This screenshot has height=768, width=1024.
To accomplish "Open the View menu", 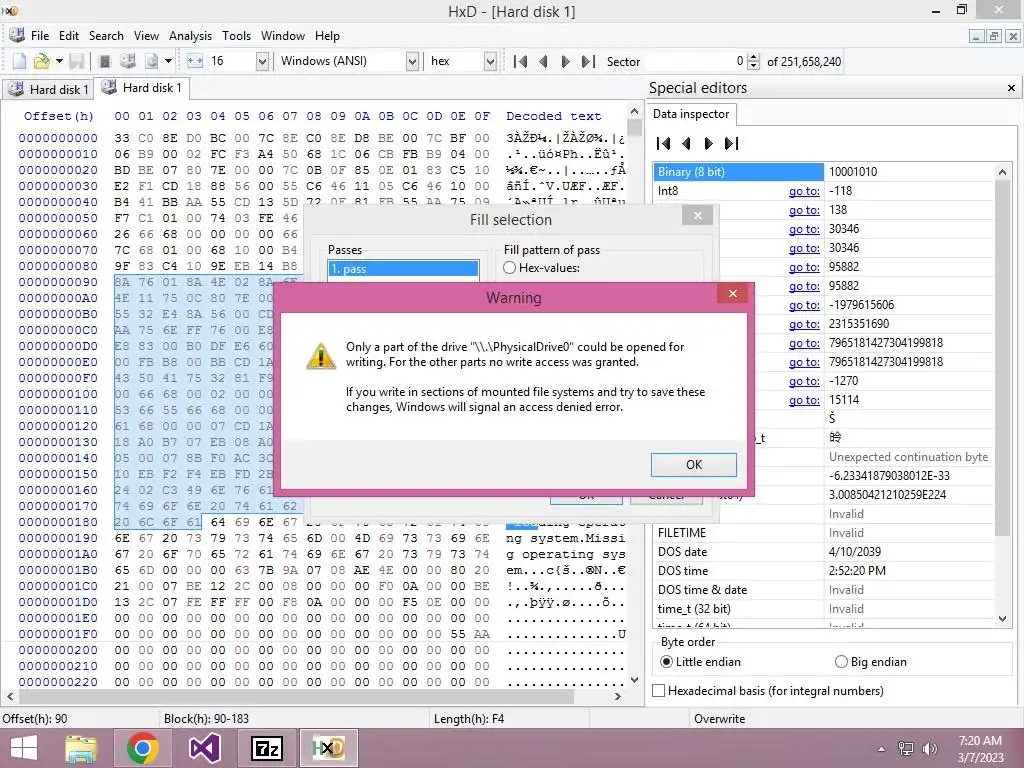I will coord(146,36).
